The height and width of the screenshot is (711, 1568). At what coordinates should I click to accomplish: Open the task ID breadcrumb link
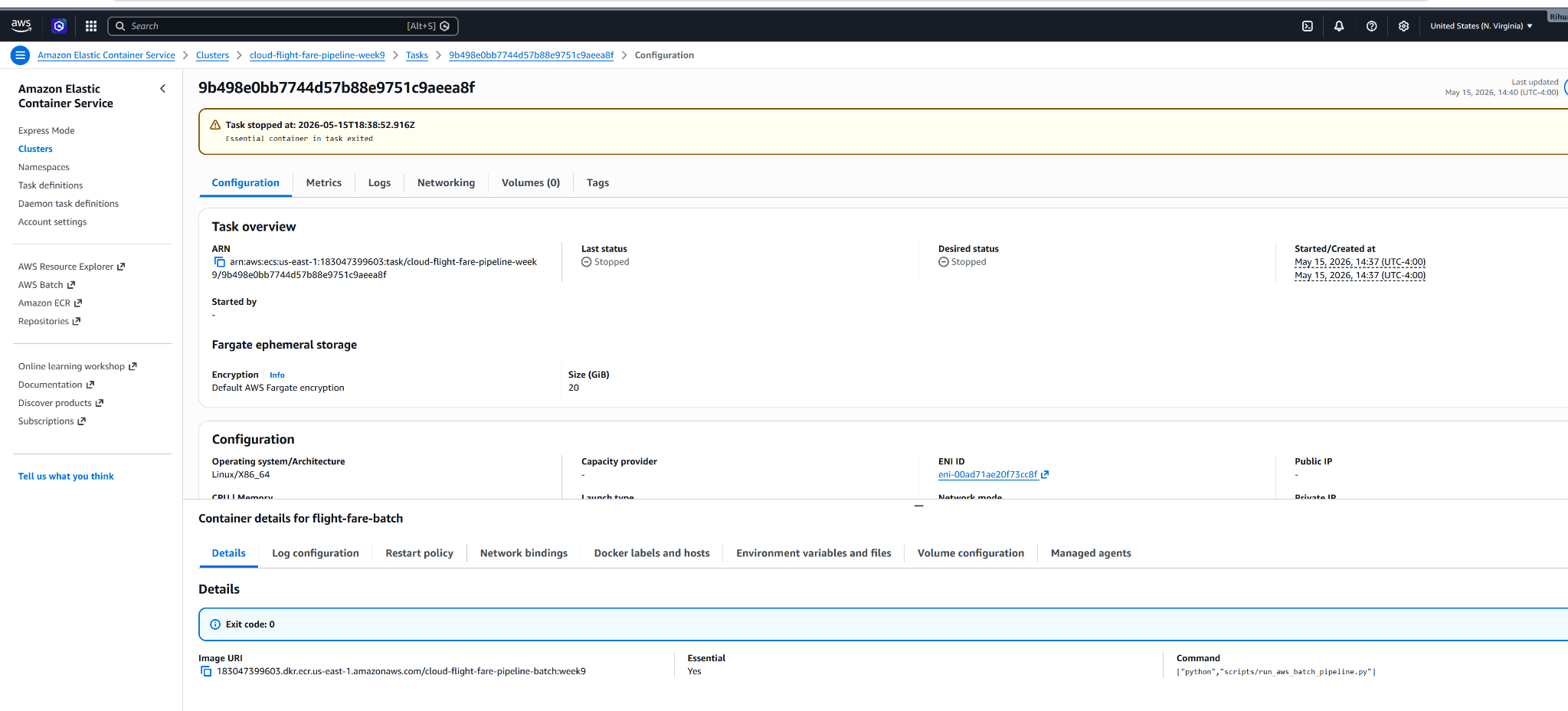pyautogui.click(x=531, y=55)
